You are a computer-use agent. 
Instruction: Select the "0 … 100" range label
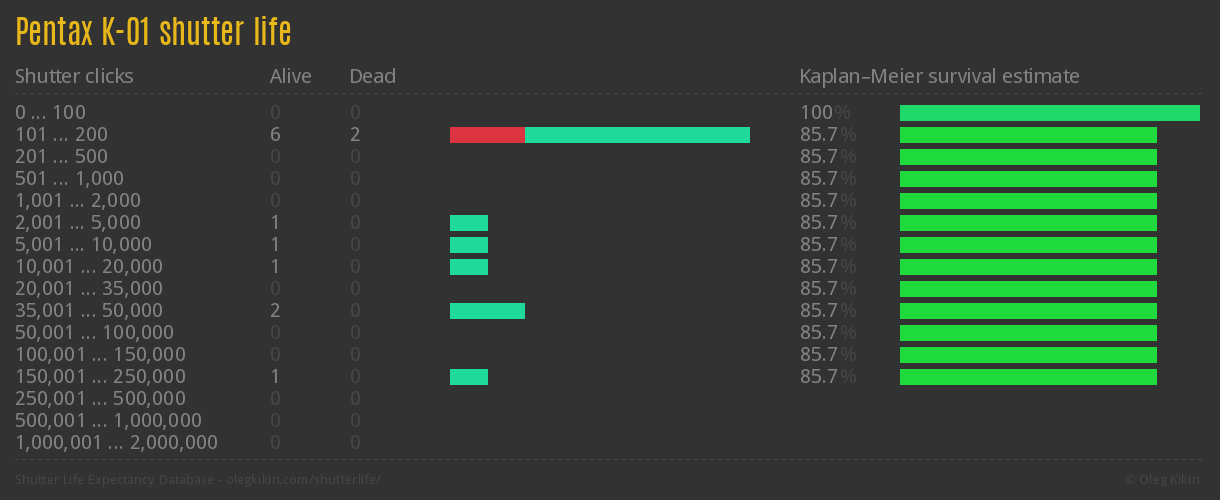[50, 113]
